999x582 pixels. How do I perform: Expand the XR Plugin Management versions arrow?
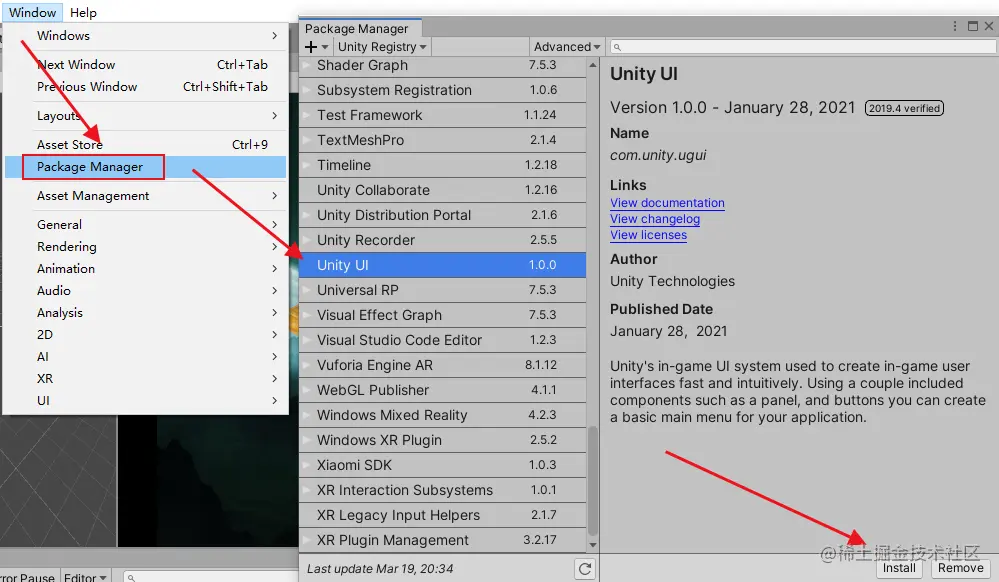coord(307,540)
